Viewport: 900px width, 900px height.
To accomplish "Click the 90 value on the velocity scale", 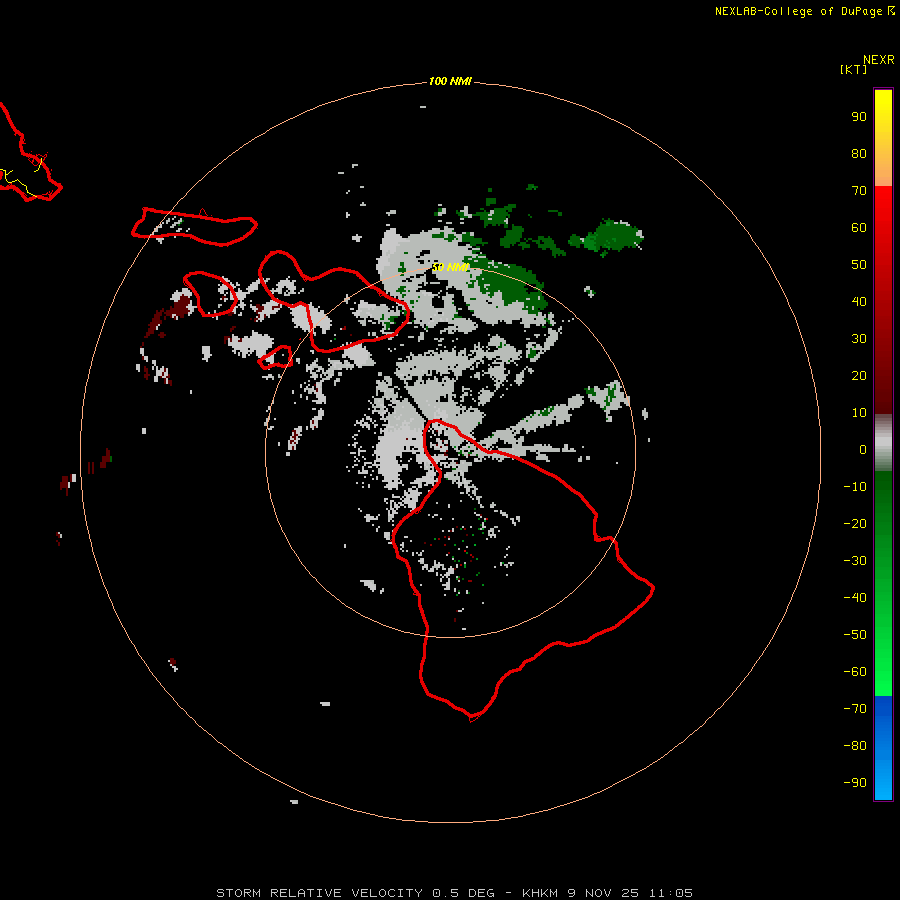I will [x=859, y=117].
